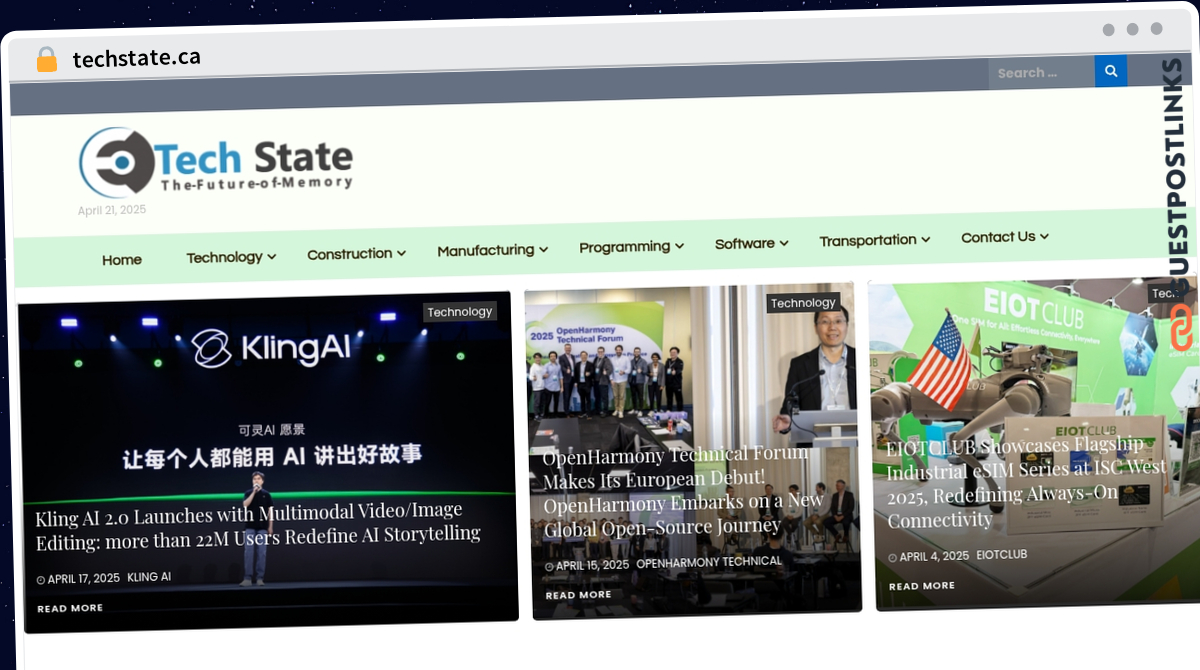Click Read More on the OpenHarmony article
The width and height of the screenshot is (1200, 670).
pyautogui.click(x=578, y=595)
